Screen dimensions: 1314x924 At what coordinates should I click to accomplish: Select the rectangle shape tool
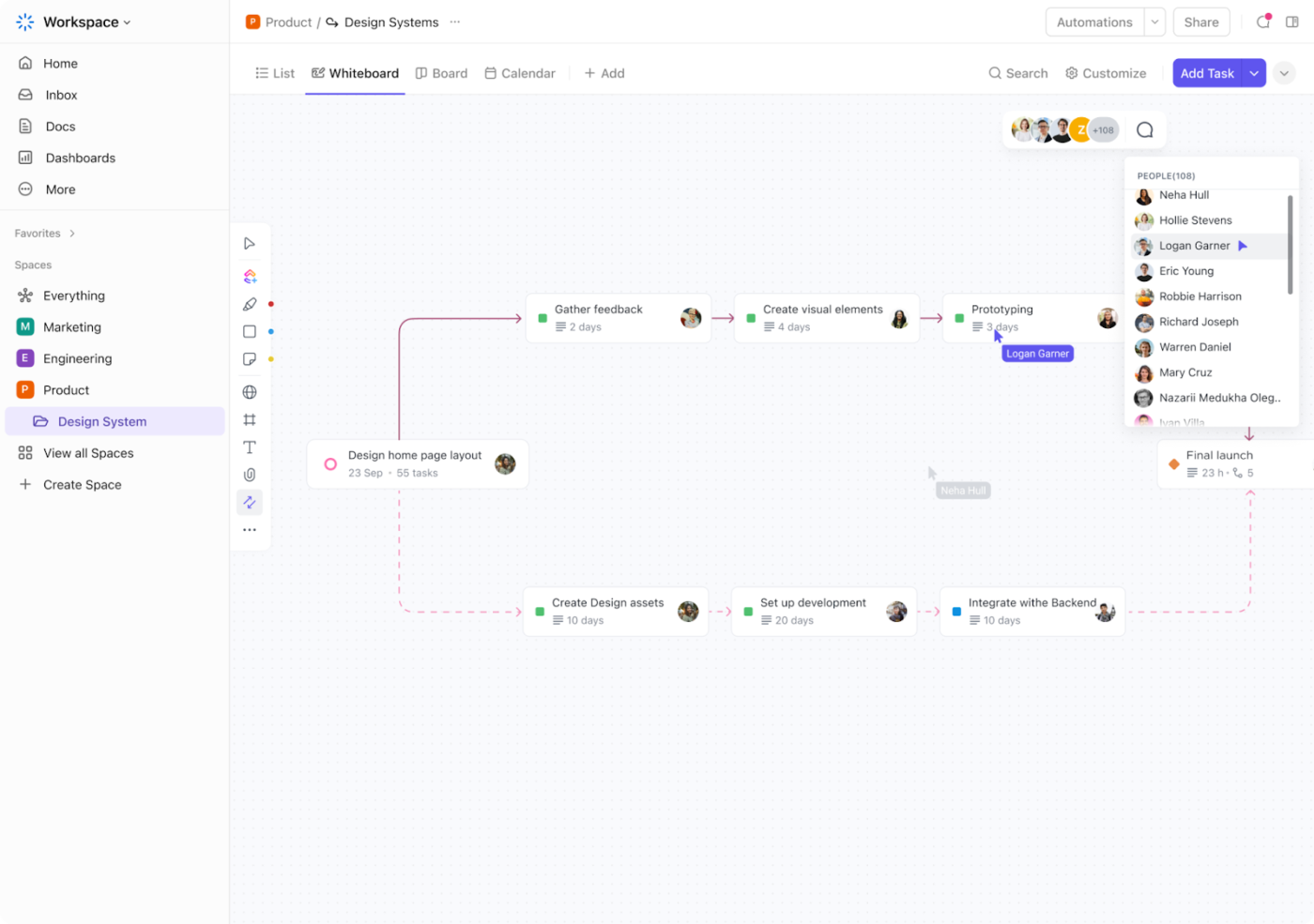click(x=250, y=331)
